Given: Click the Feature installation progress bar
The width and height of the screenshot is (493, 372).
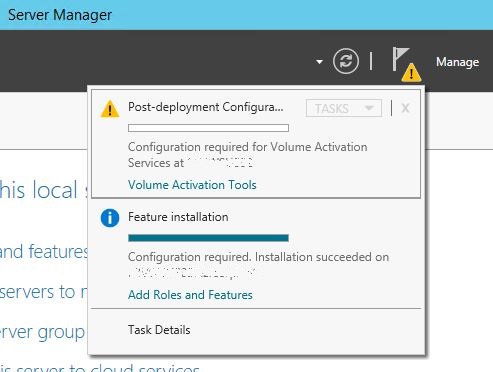Looking at the screenshot, I should tap(208, 238).
